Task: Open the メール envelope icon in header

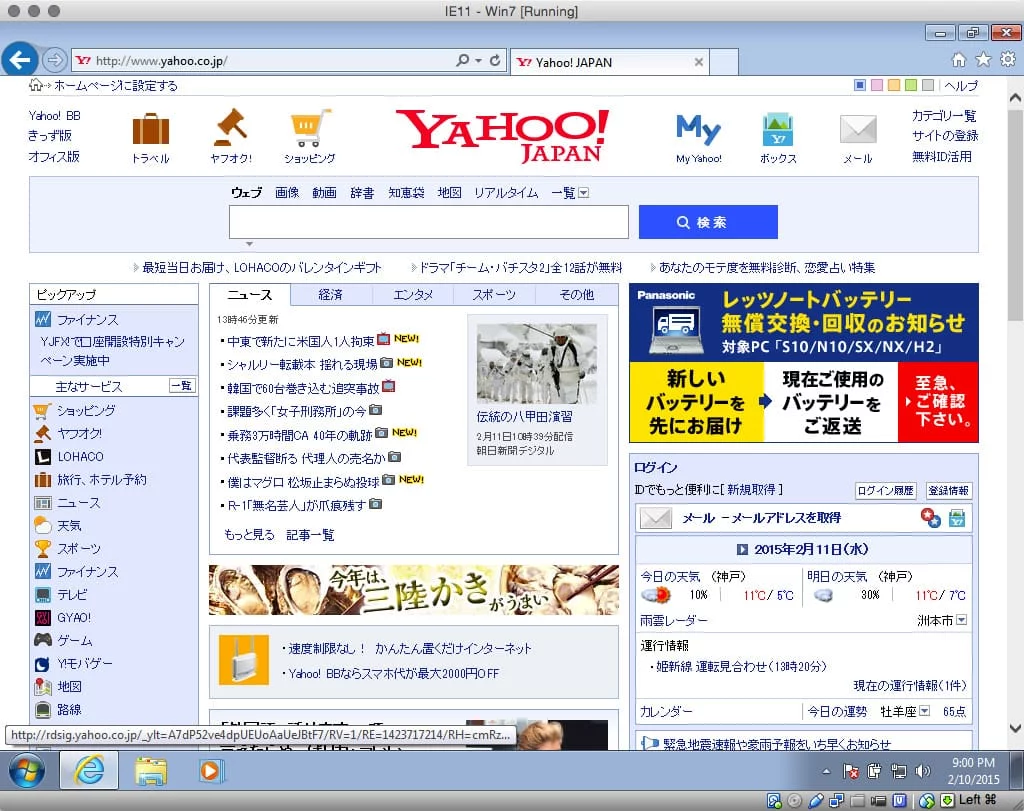Action: click(857, 129)
